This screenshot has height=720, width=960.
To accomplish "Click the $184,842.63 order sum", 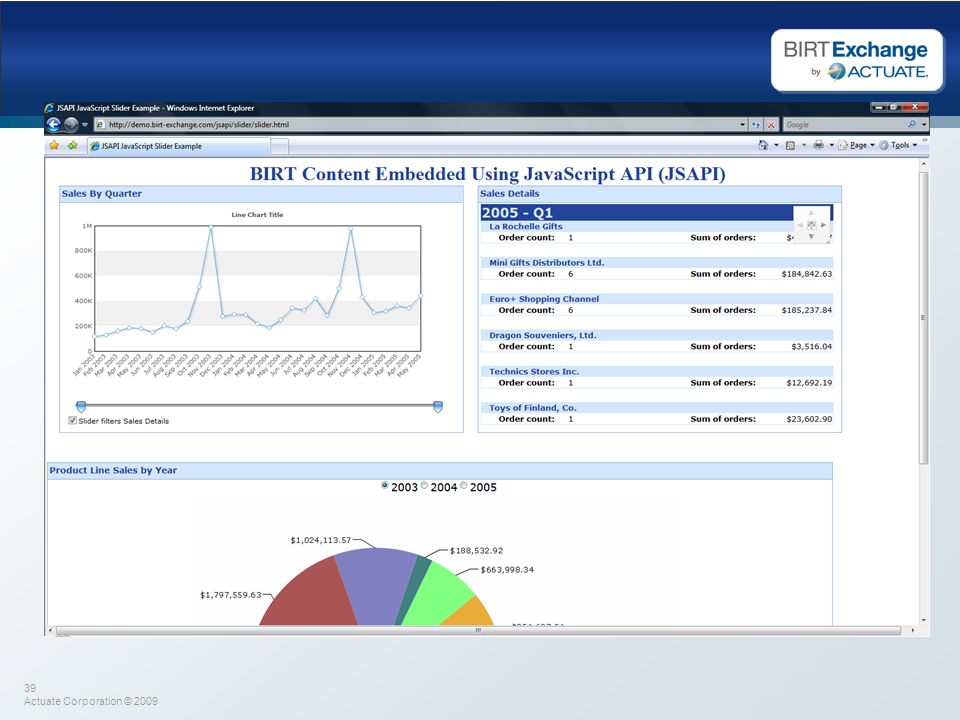I will coord(806,274).
